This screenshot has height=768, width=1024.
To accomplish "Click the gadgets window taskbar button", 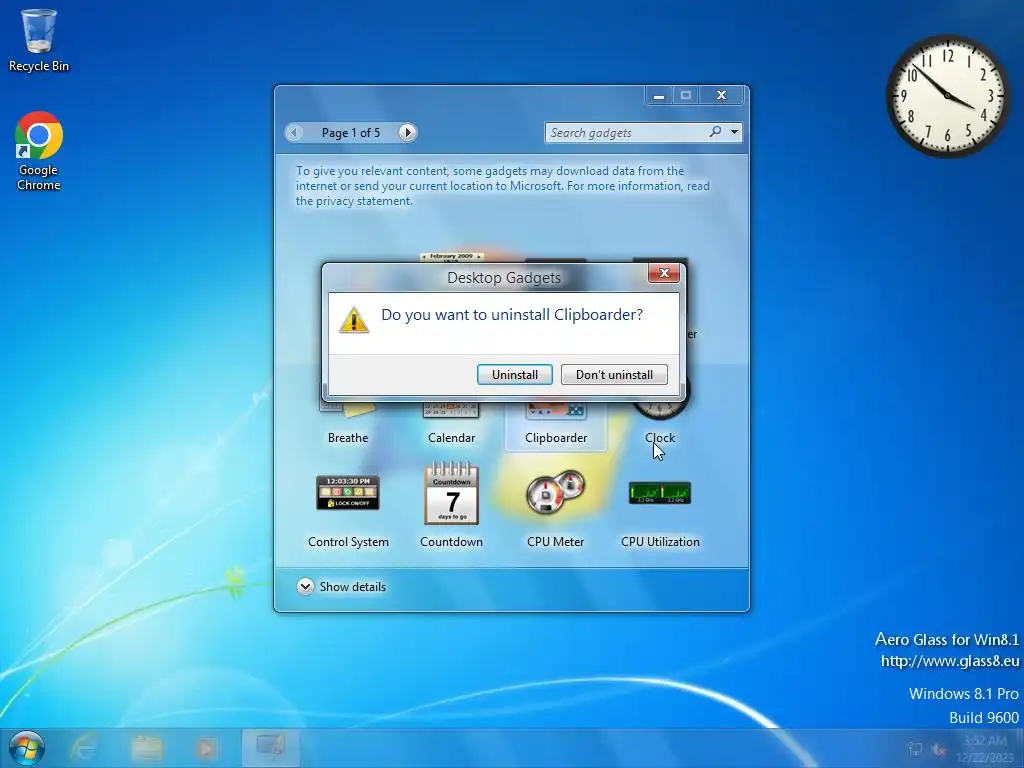I will point(270,748).
